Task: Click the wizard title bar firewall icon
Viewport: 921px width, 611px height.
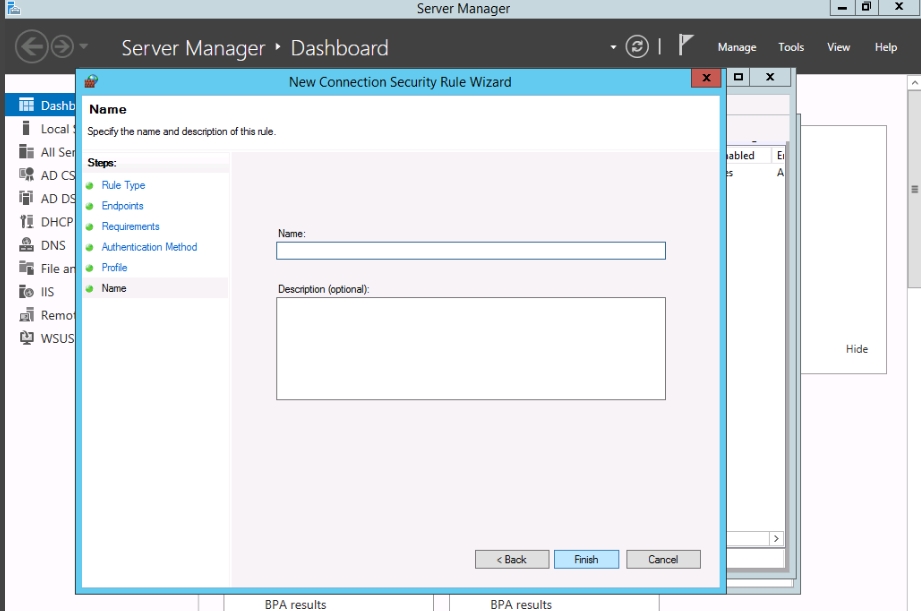Action: (92, 81)
